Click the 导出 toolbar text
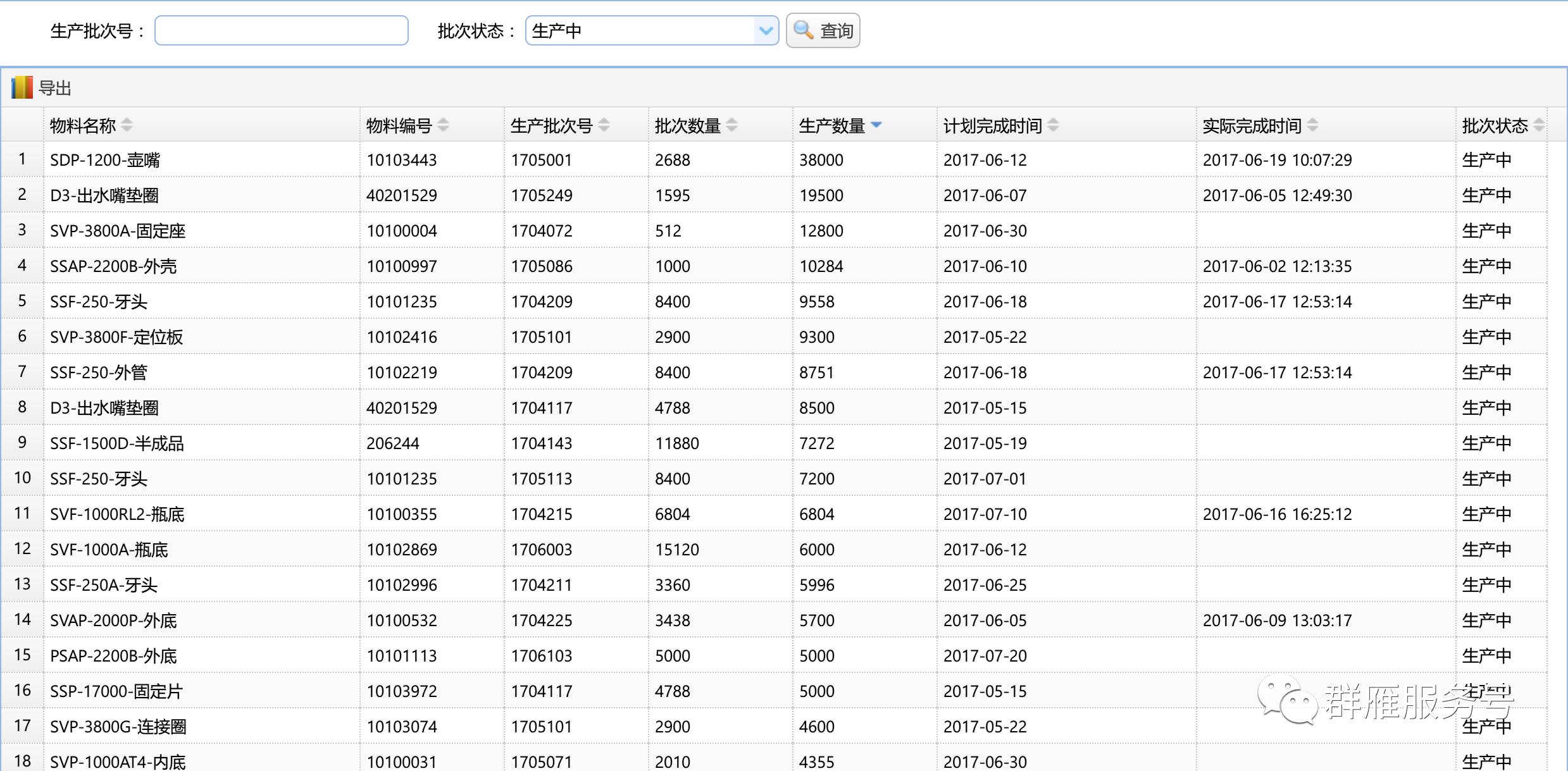1568x771 pixels. (x=55, y=88)
